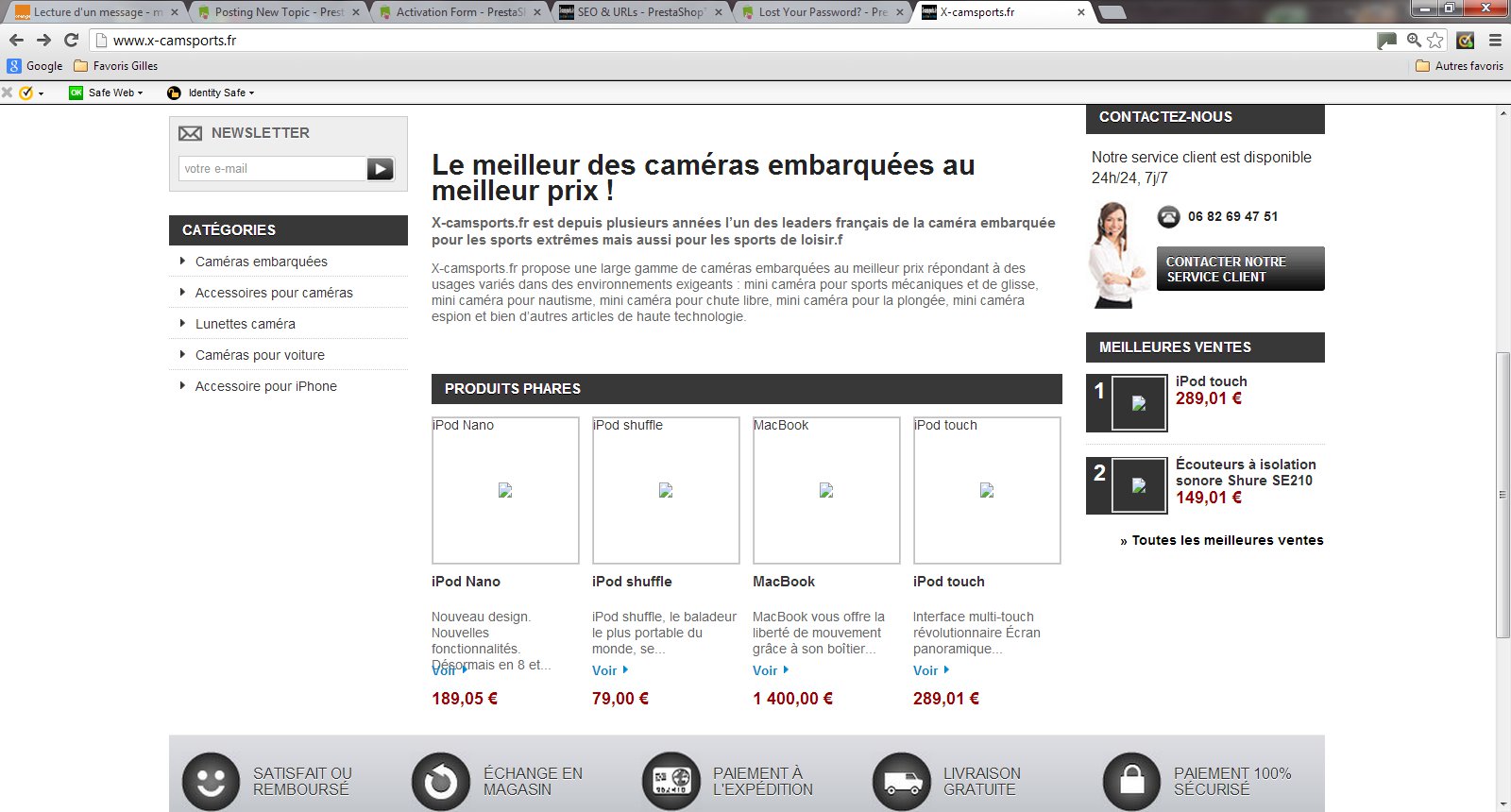Click Contacter notre service client button
The width and height of the screenshot is (1511, 812).
[x=1241, y=269]
